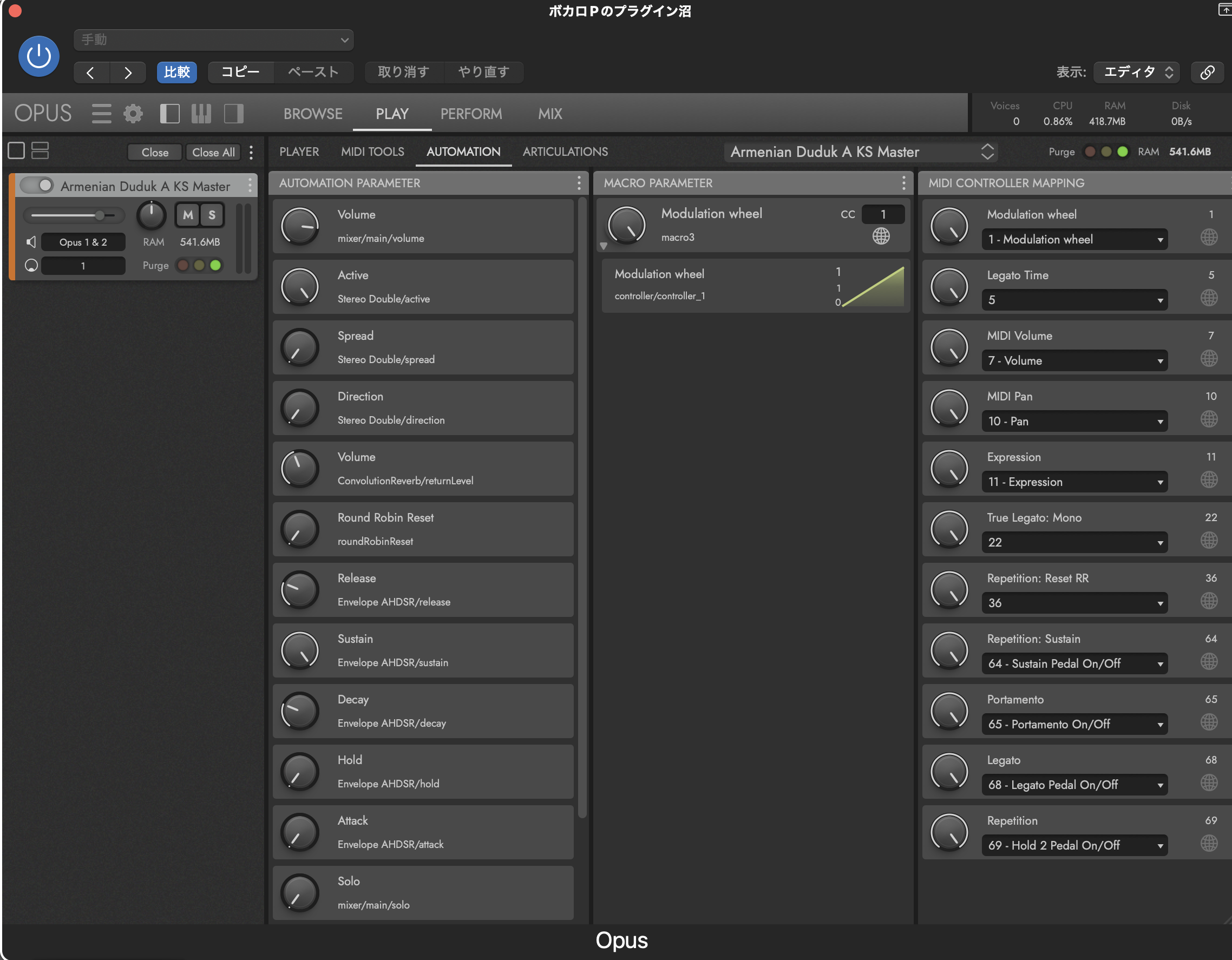Select single instrument view icon
1232x960 pixels.
(x=16, y=151)
